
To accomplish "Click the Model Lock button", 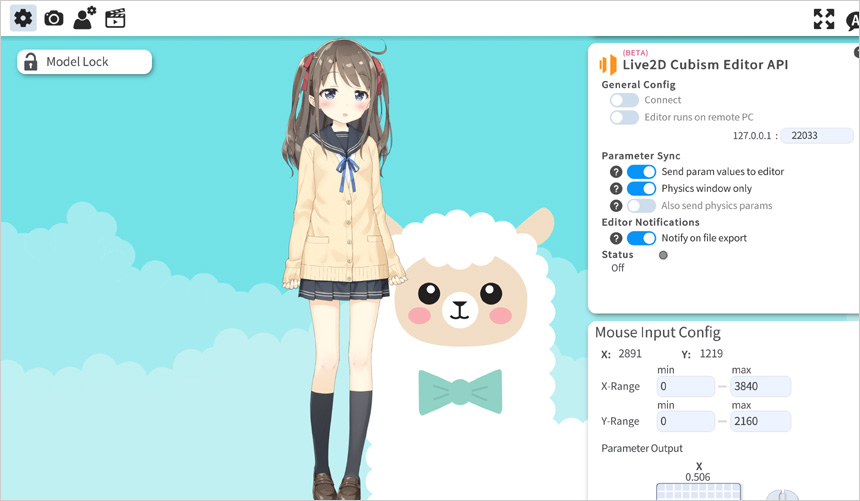I will coord(84,62).
